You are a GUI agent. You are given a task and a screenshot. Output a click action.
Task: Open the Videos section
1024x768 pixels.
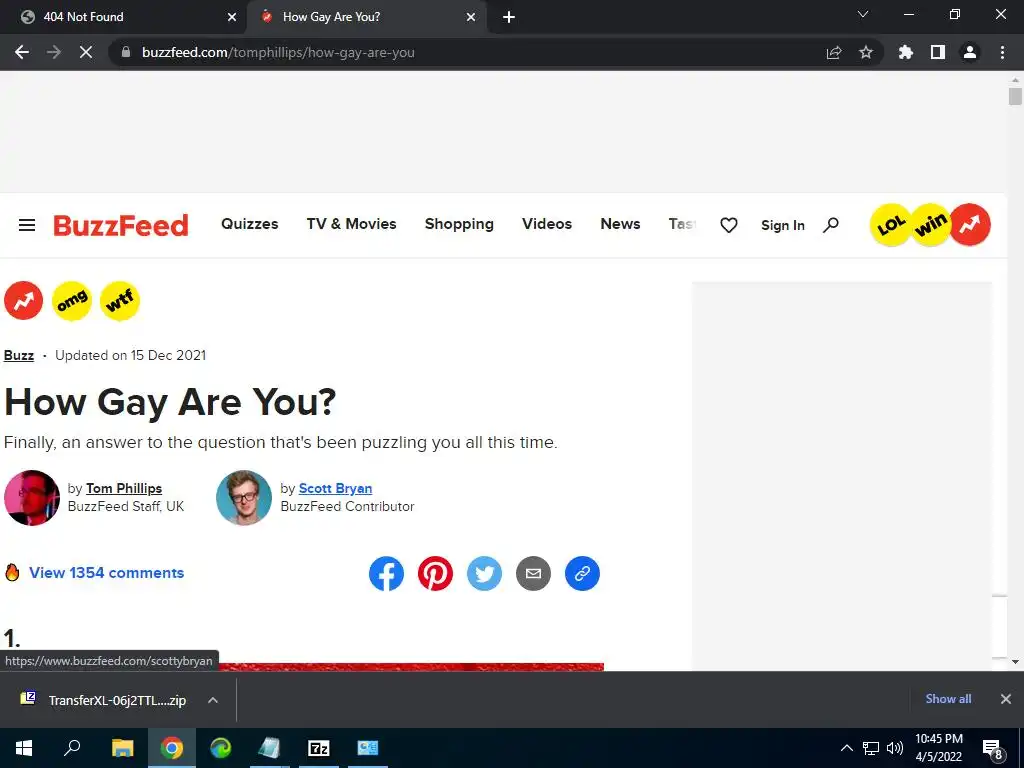tap(547, 224)
